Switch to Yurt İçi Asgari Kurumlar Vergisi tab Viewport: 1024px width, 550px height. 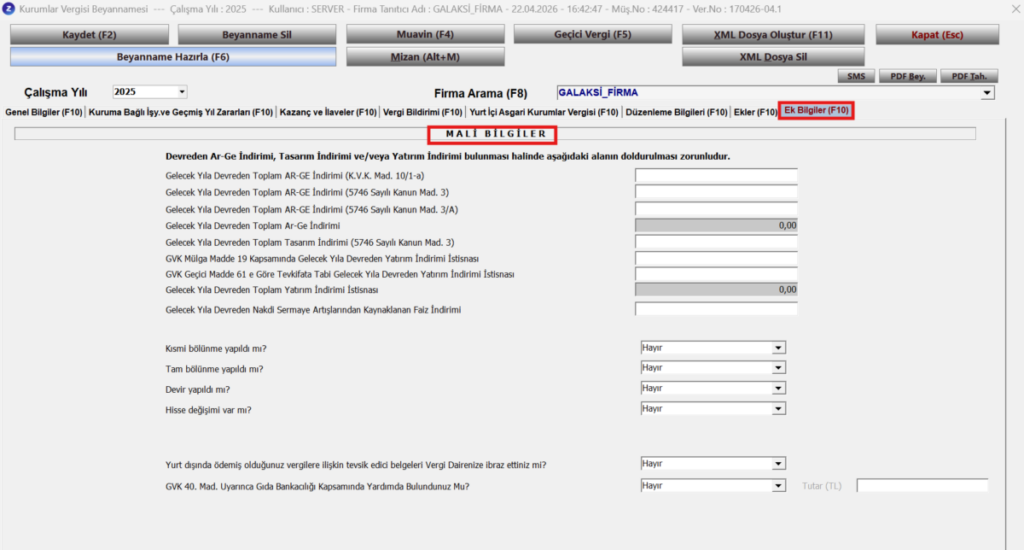click(x=543, y=112)
